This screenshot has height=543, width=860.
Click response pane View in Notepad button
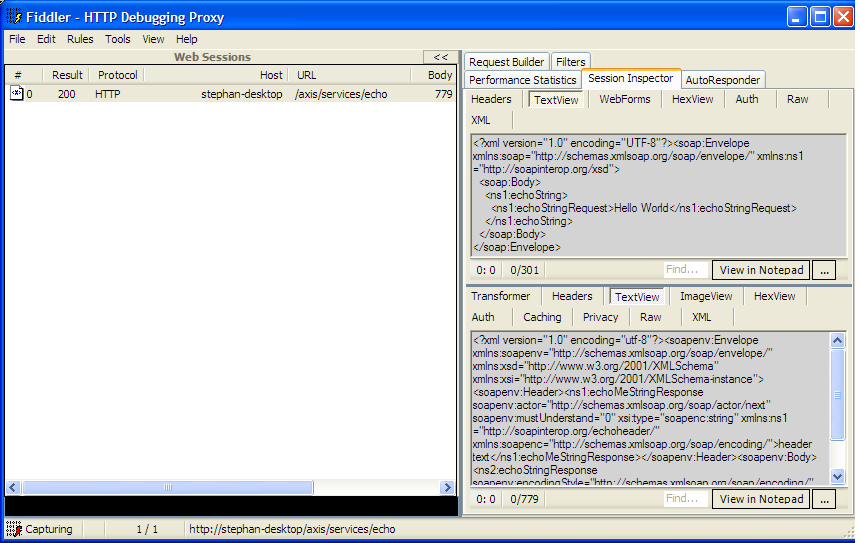(x=761, y=499)
